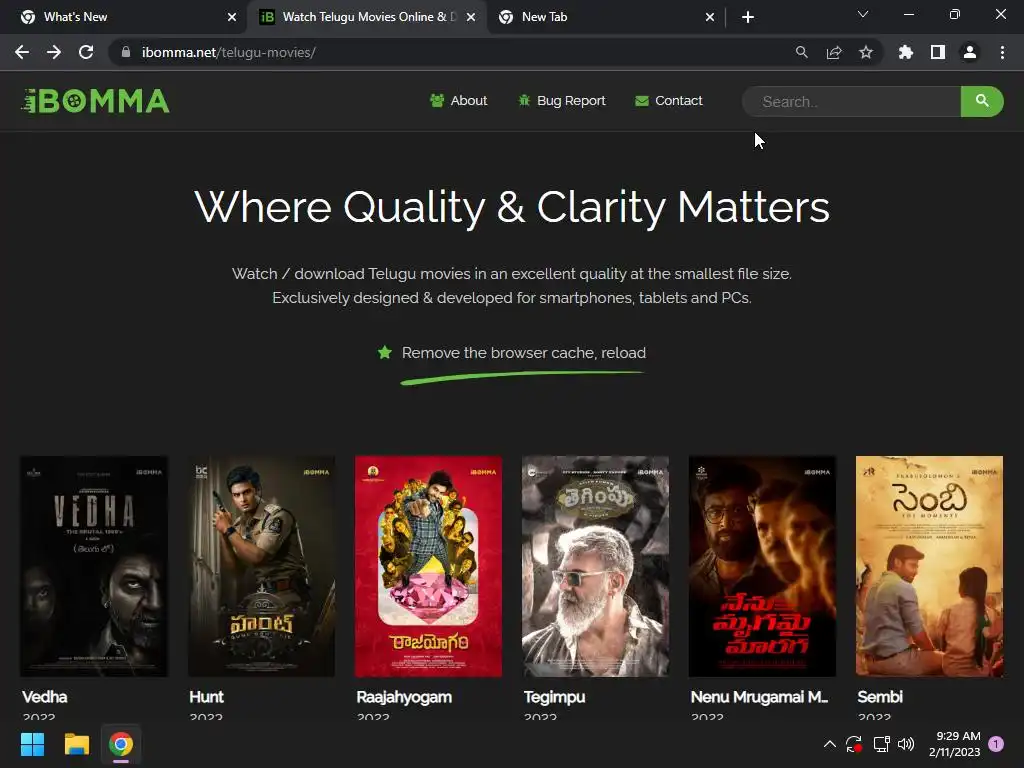This screenshot has height=768, width=1024.
Task: Open the Vedha movie poster
Action: pos(94,566)
